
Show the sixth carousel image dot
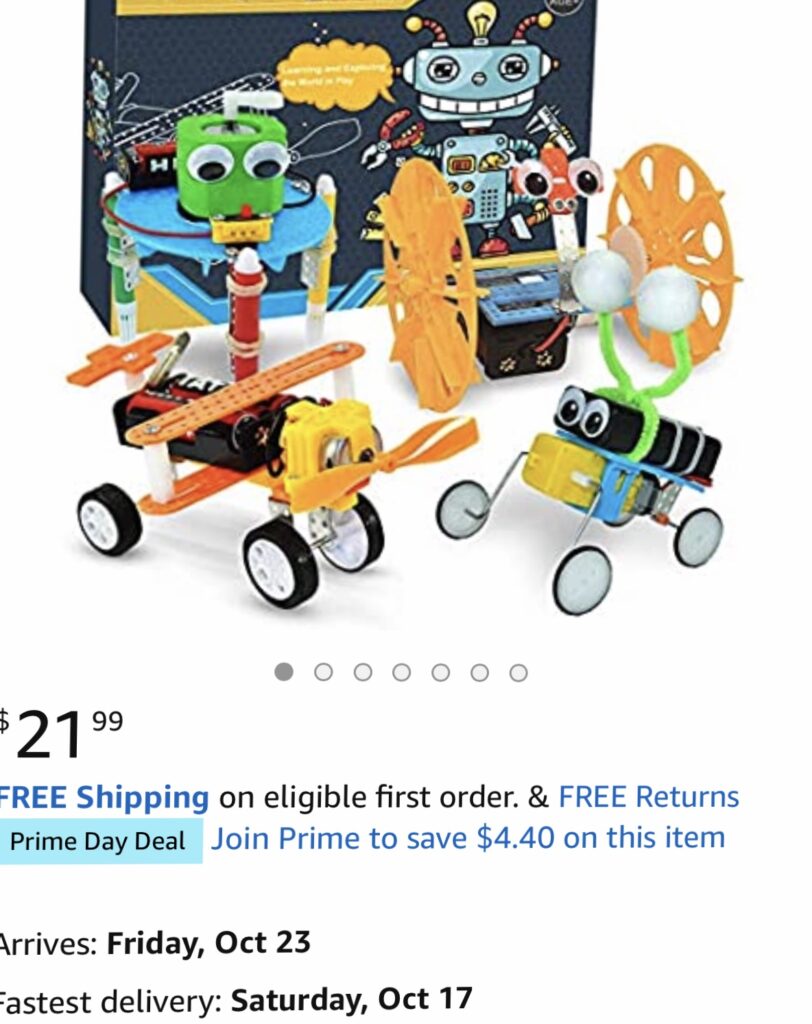pos(479,672)
